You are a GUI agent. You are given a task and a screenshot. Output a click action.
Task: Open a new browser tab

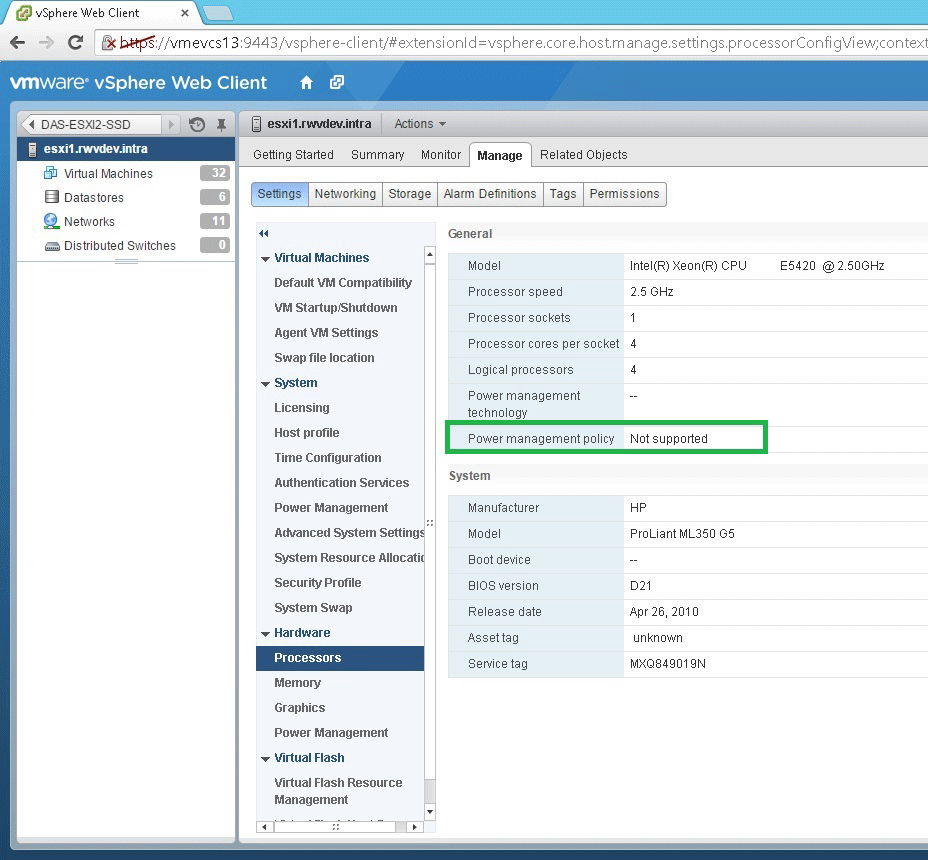click(x=217, y=12)
